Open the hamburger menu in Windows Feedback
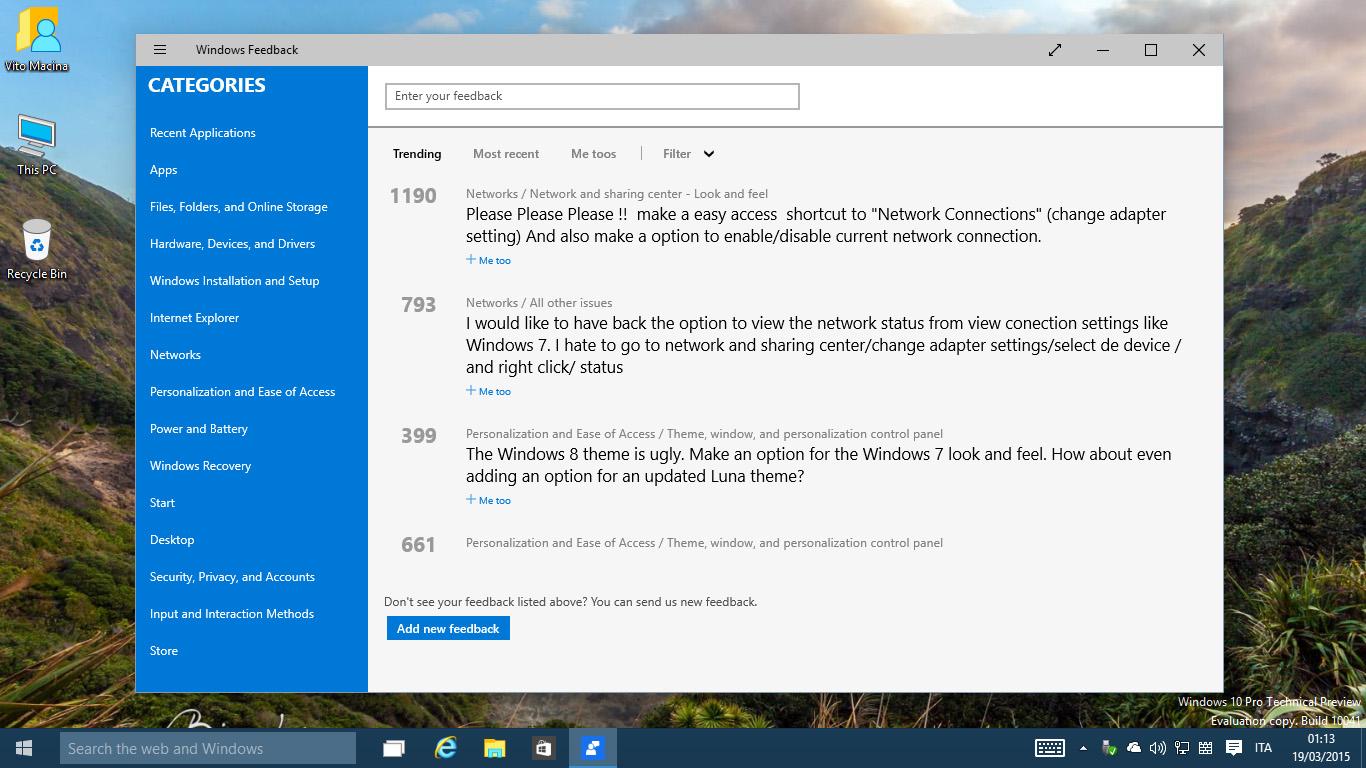Image resolution: width=1366 pixels, height=768 pixels. pos(159,50)
